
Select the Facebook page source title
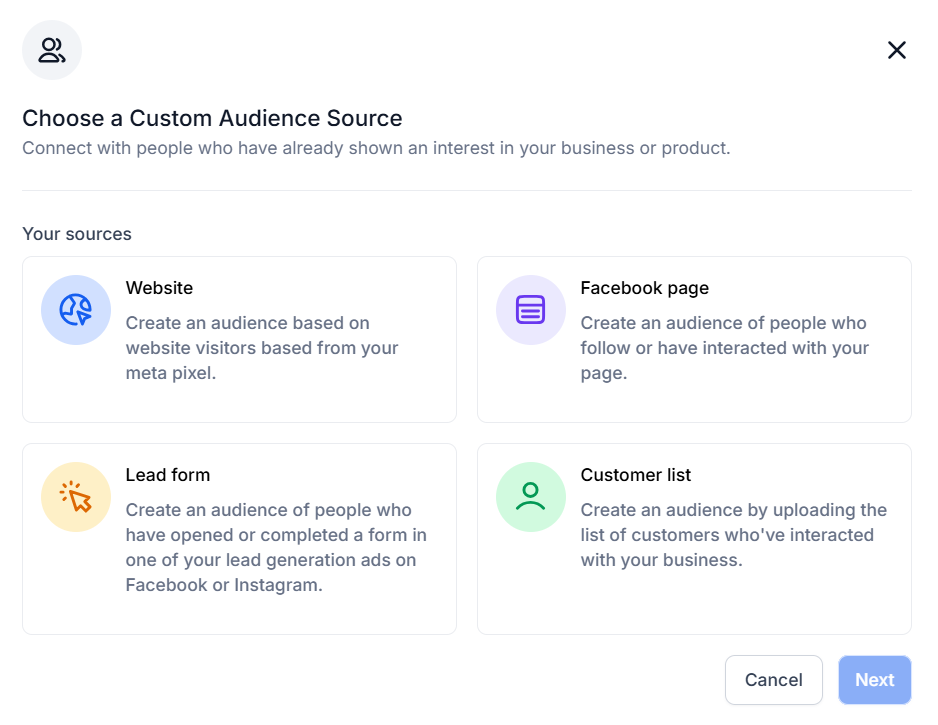pos(644,288)
